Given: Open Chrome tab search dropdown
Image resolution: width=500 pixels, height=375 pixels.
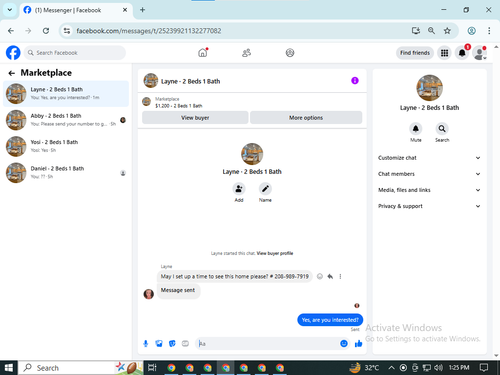Looking at the screenshot, I should 10,10.
